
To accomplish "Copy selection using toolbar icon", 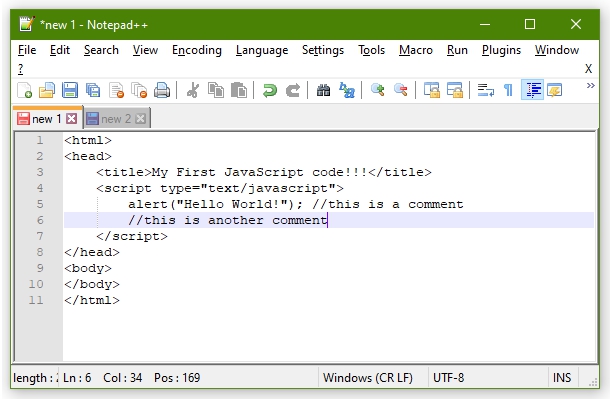I will click(x=216, y=90).
